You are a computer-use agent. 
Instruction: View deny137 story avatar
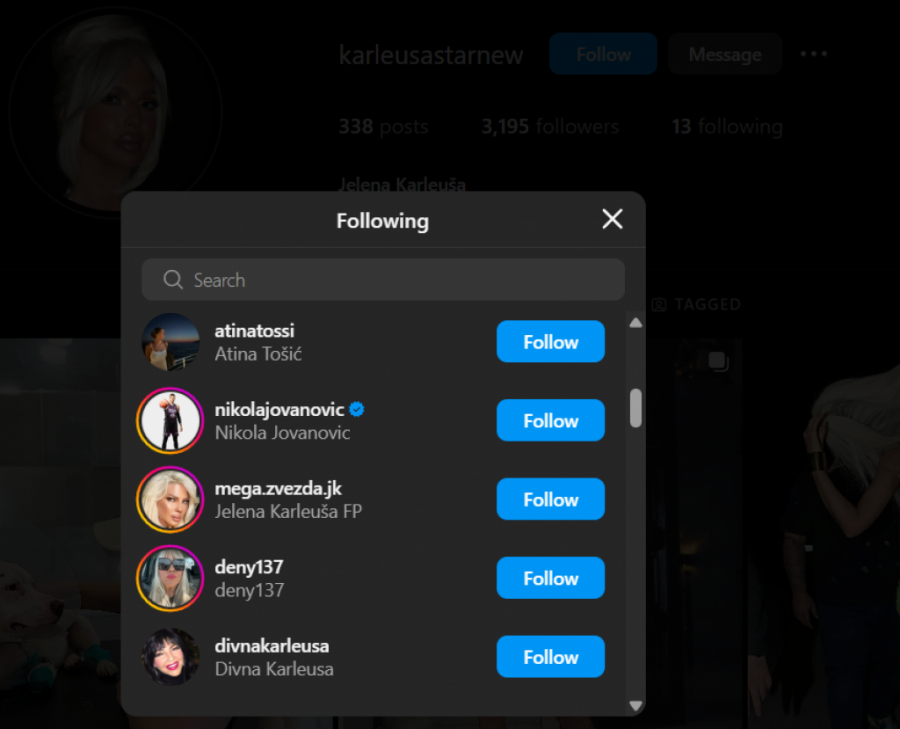(x=170, y=578)
